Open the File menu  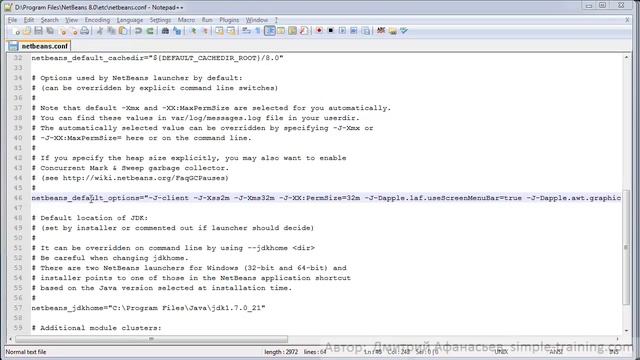(13, 20)
